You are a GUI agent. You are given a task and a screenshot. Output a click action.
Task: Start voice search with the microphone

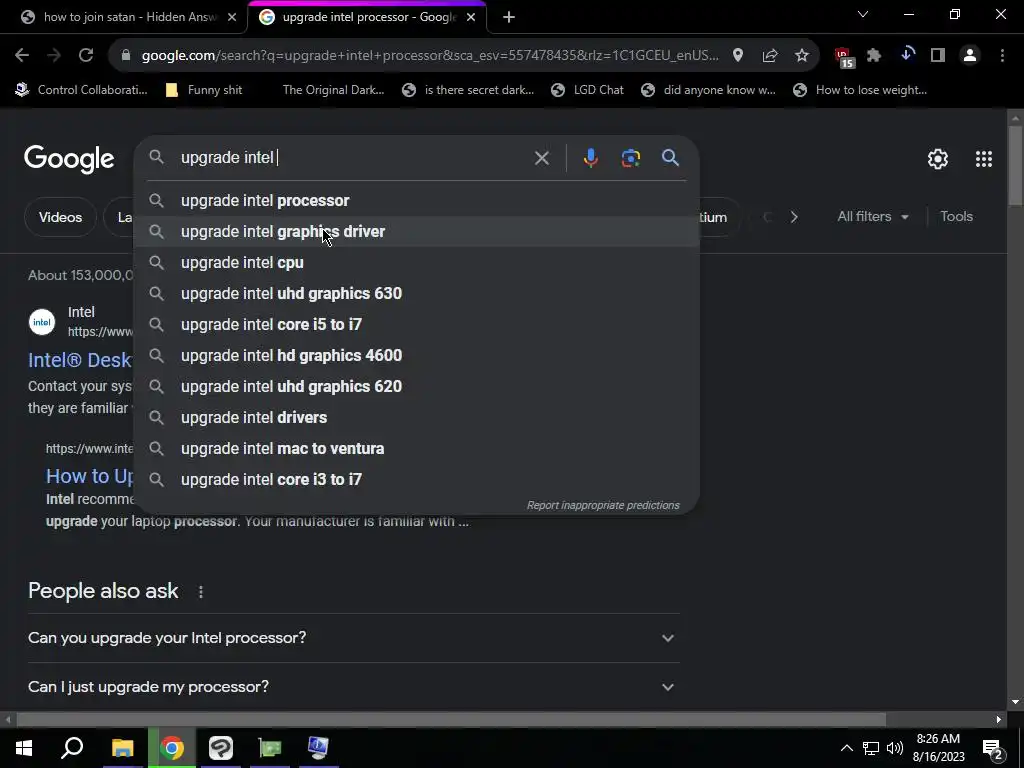pyautogui.click(x=590, y=158)
